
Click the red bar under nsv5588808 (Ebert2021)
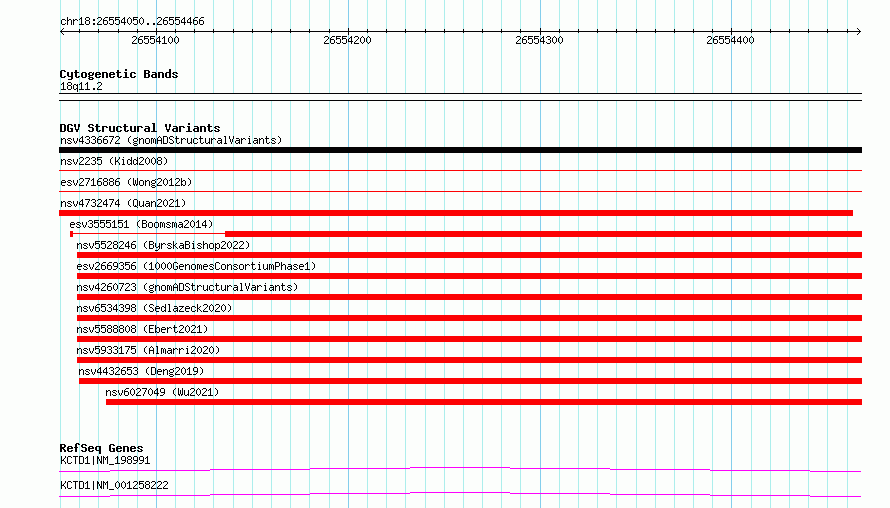[x=469, y=339]
